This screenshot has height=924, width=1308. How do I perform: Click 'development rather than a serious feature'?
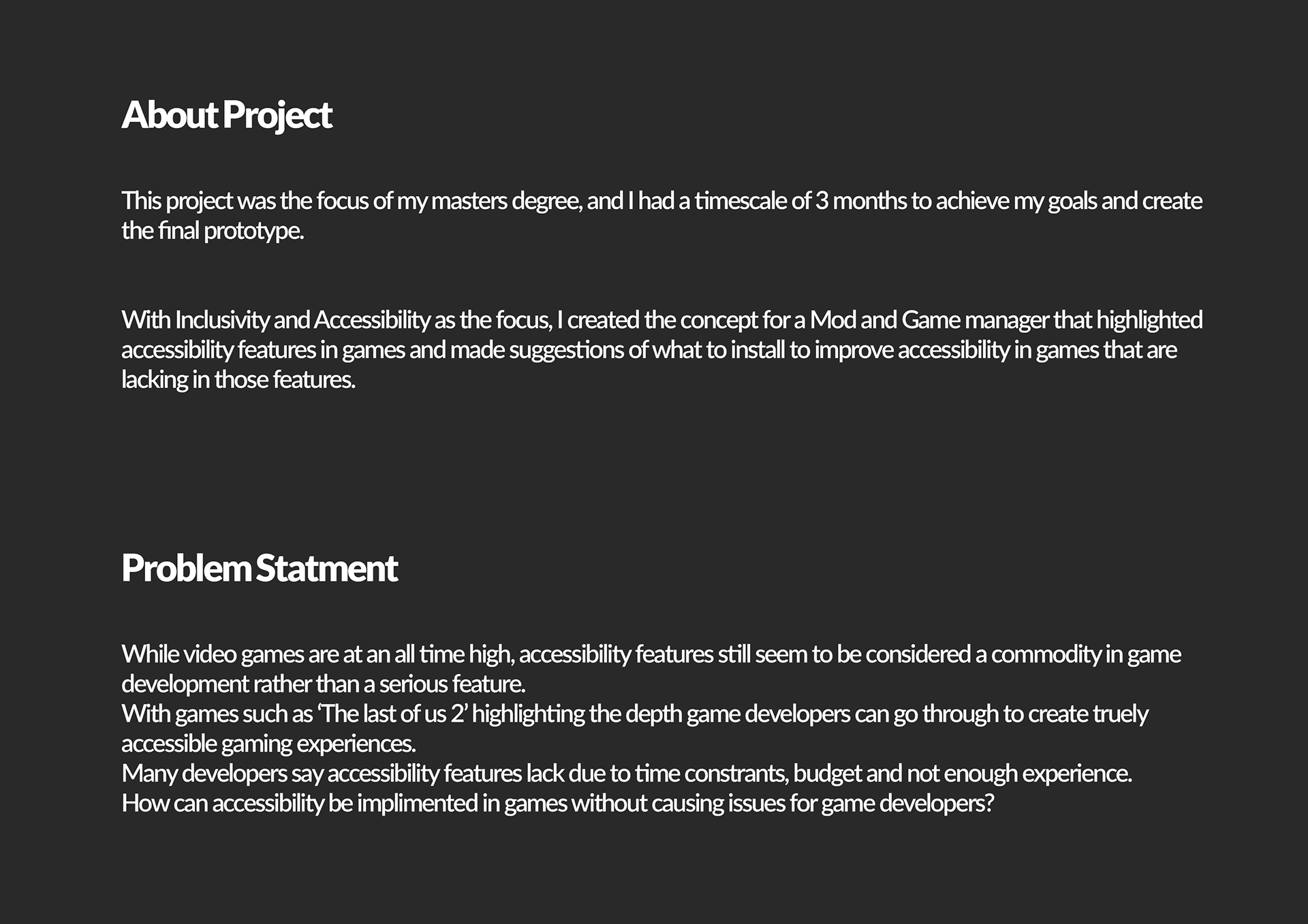[323, 684]
